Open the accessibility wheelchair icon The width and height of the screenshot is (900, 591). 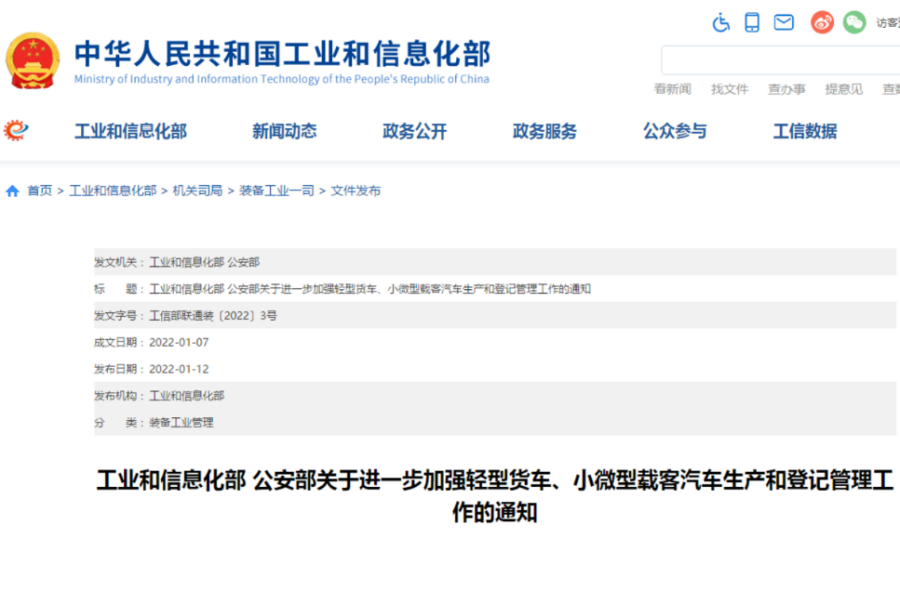click(721, 23)
